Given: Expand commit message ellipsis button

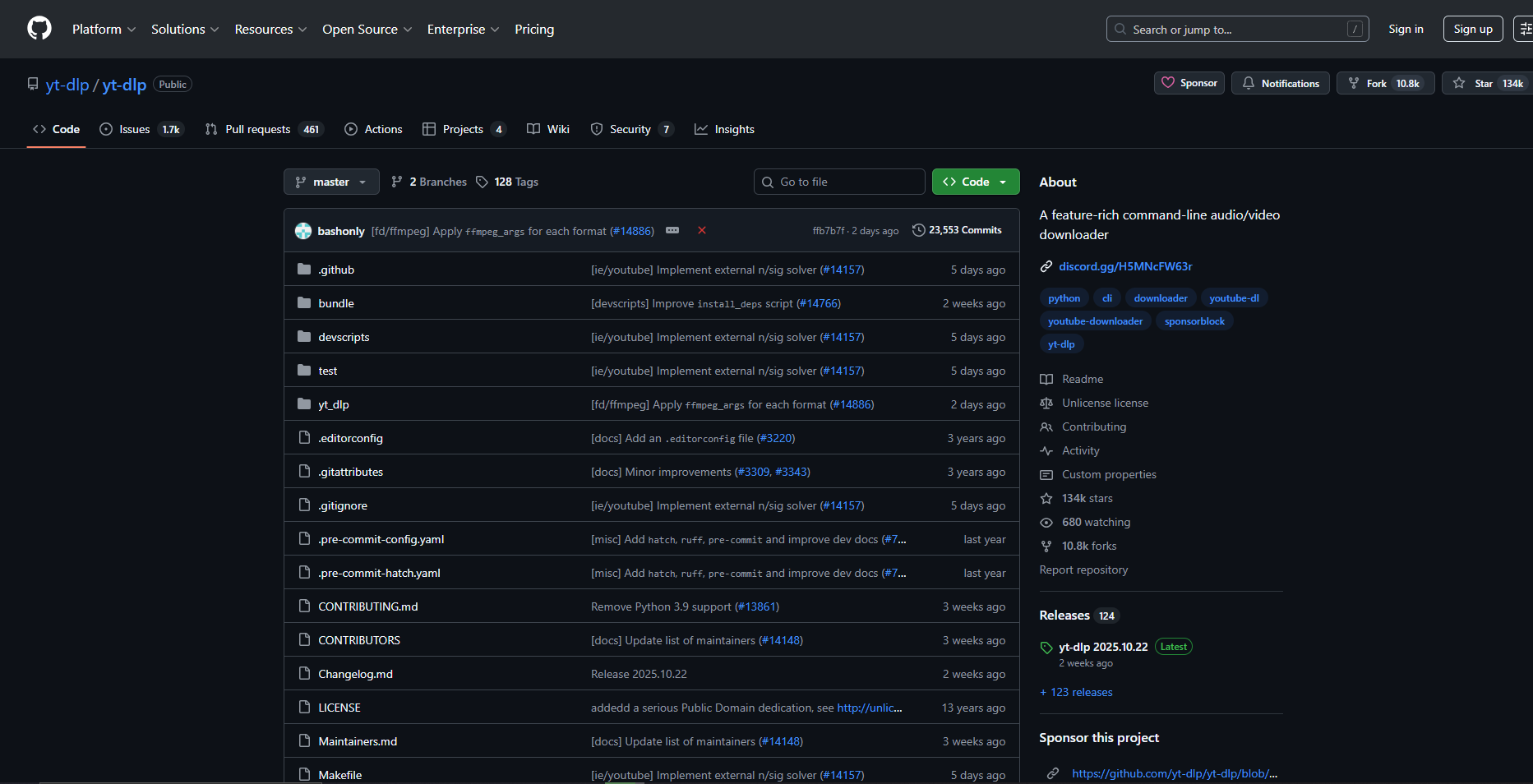Looking at the screenshot, I should (672, 230).
